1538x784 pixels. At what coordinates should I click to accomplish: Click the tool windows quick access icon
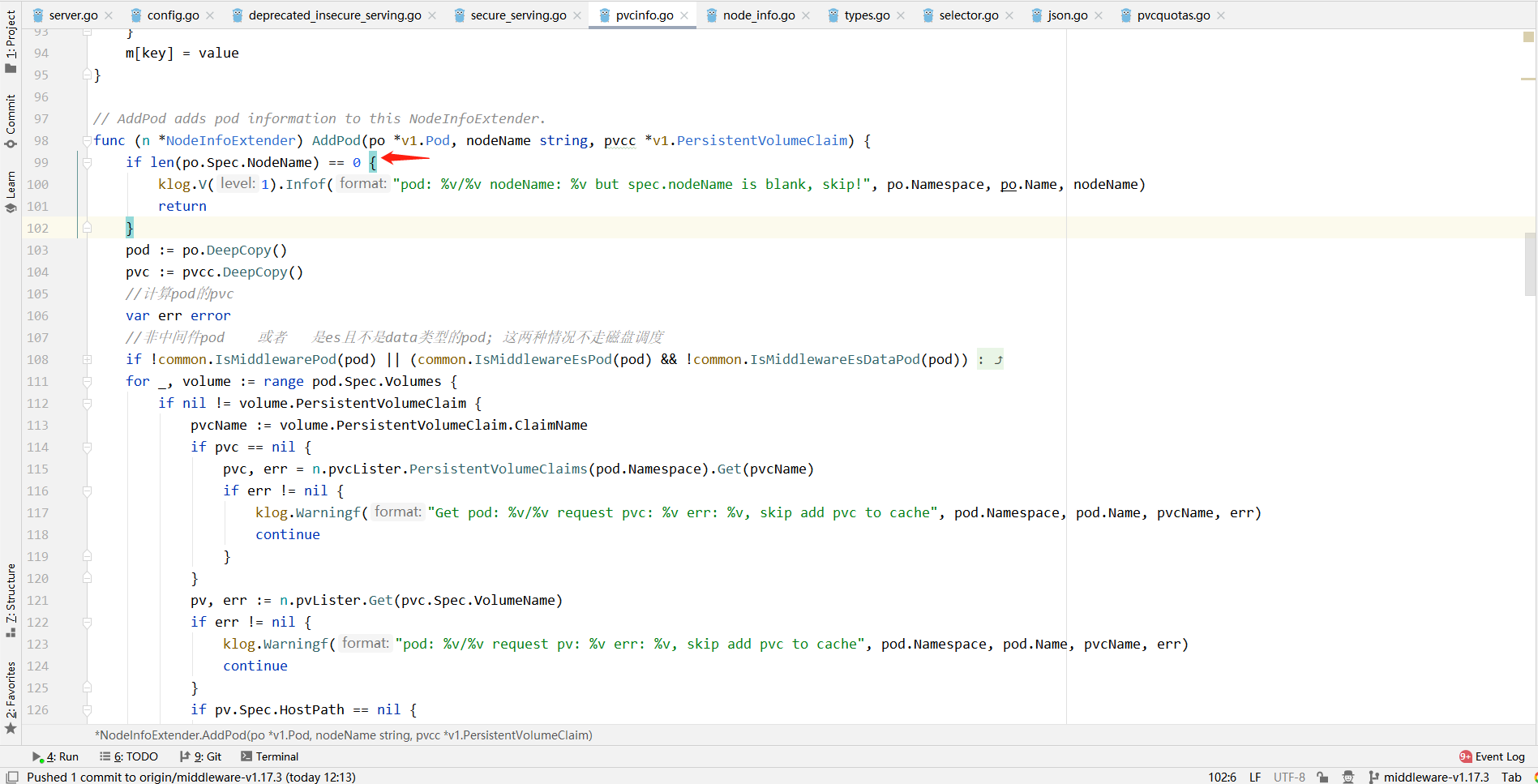click(x=12, y=777)
